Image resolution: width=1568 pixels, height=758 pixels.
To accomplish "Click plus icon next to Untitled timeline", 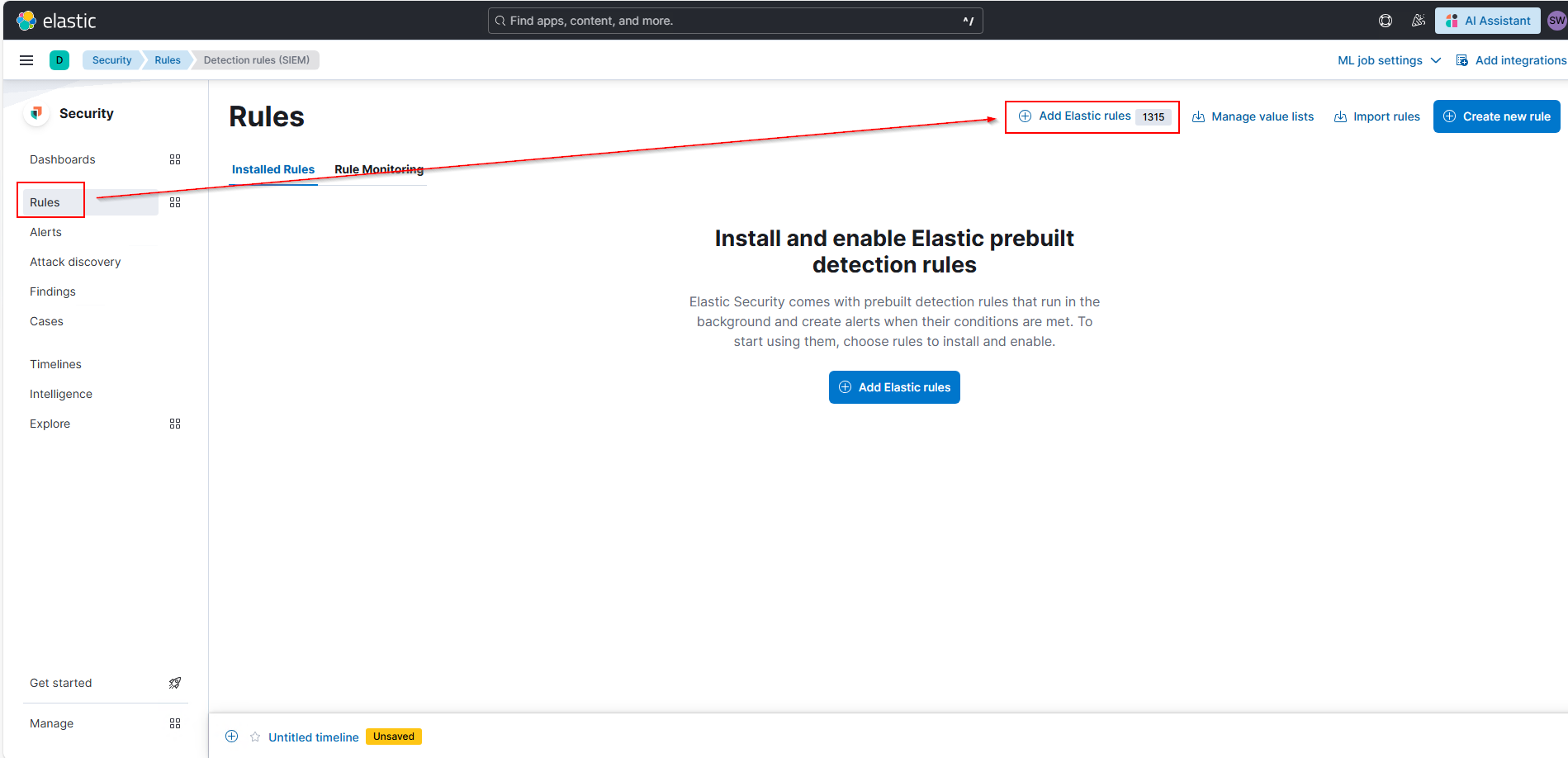I will 232,737.
